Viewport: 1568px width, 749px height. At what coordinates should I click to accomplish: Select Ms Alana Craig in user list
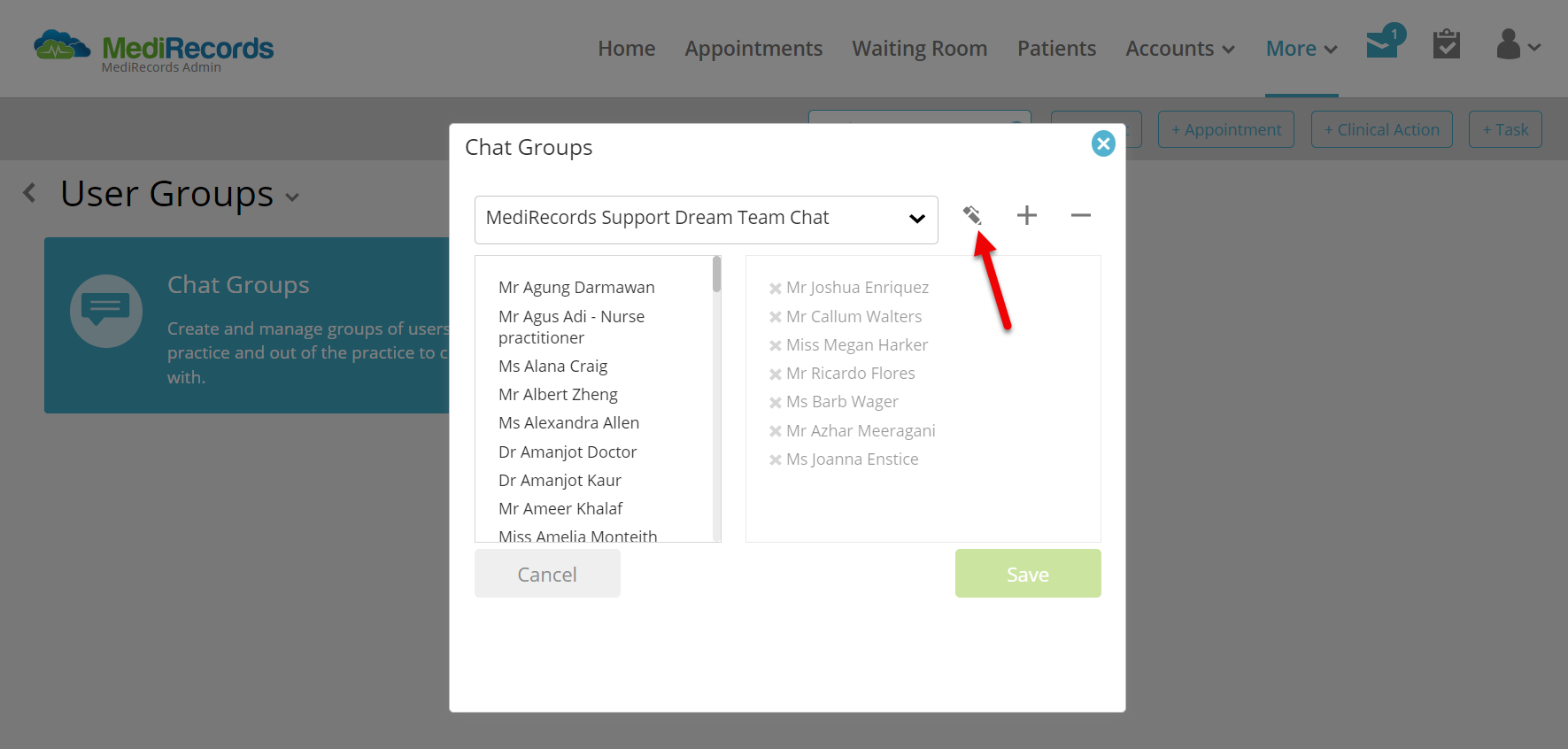[553, 367]
